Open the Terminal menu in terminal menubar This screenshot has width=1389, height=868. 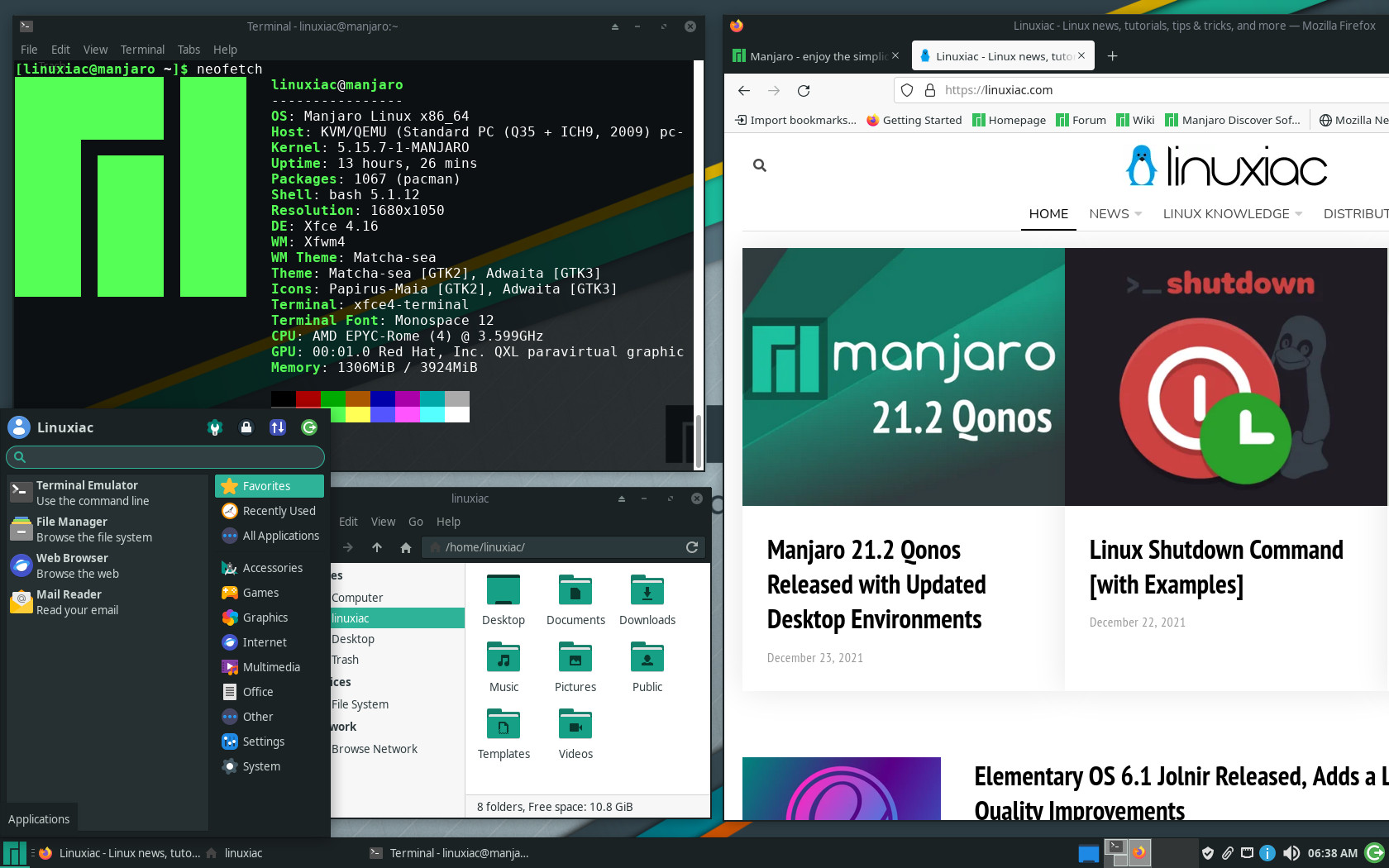(x=142, y=50)
